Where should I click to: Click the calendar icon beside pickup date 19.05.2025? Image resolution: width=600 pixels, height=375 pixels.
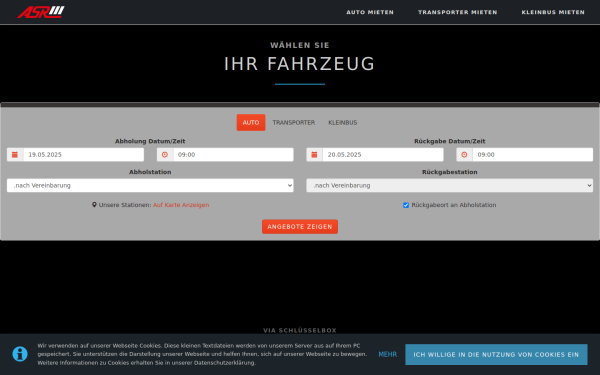coord(15,155)
